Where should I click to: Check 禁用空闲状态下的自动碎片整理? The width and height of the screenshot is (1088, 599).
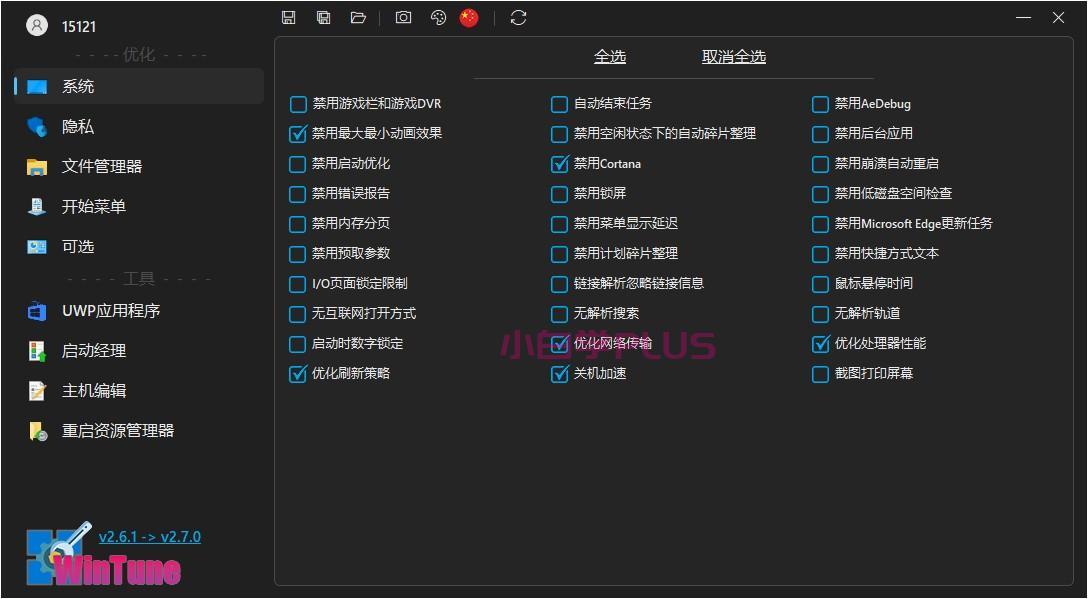(x=559, y=134)
